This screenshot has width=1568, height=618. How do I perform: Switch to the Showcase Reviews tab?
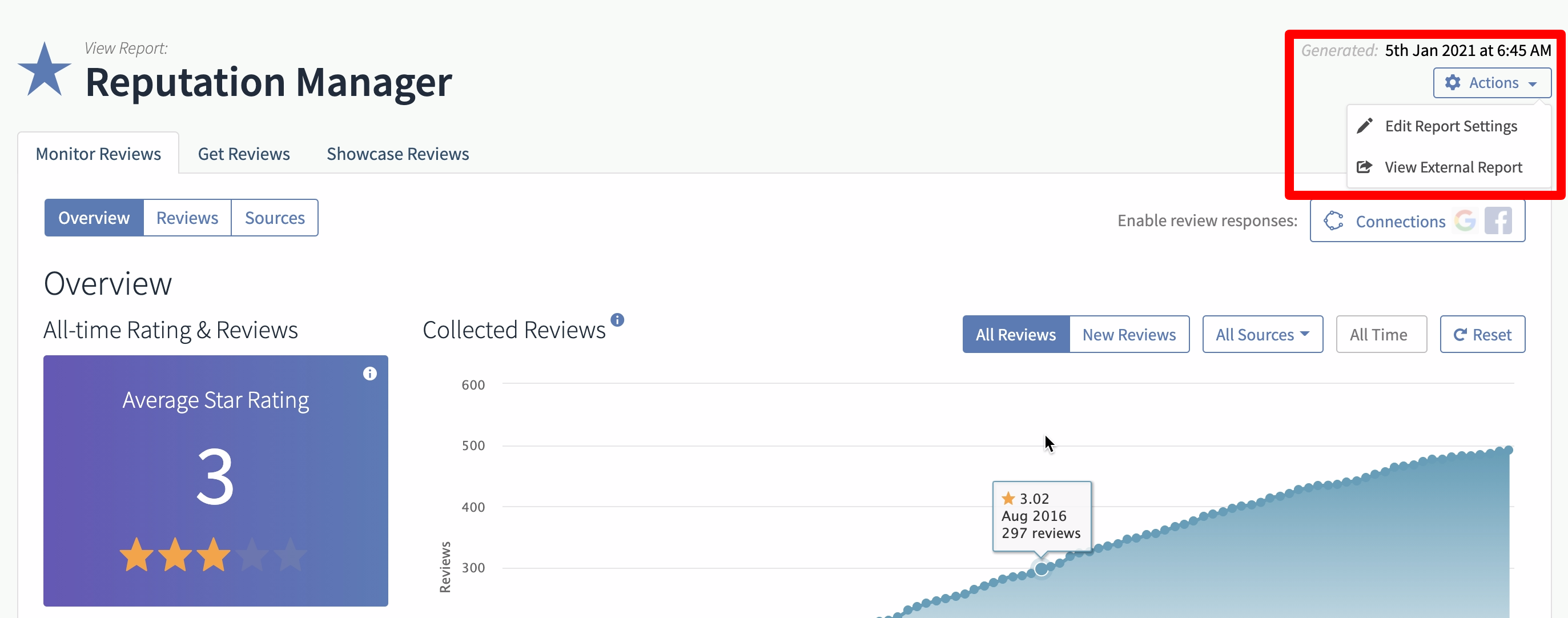point(397,154)
